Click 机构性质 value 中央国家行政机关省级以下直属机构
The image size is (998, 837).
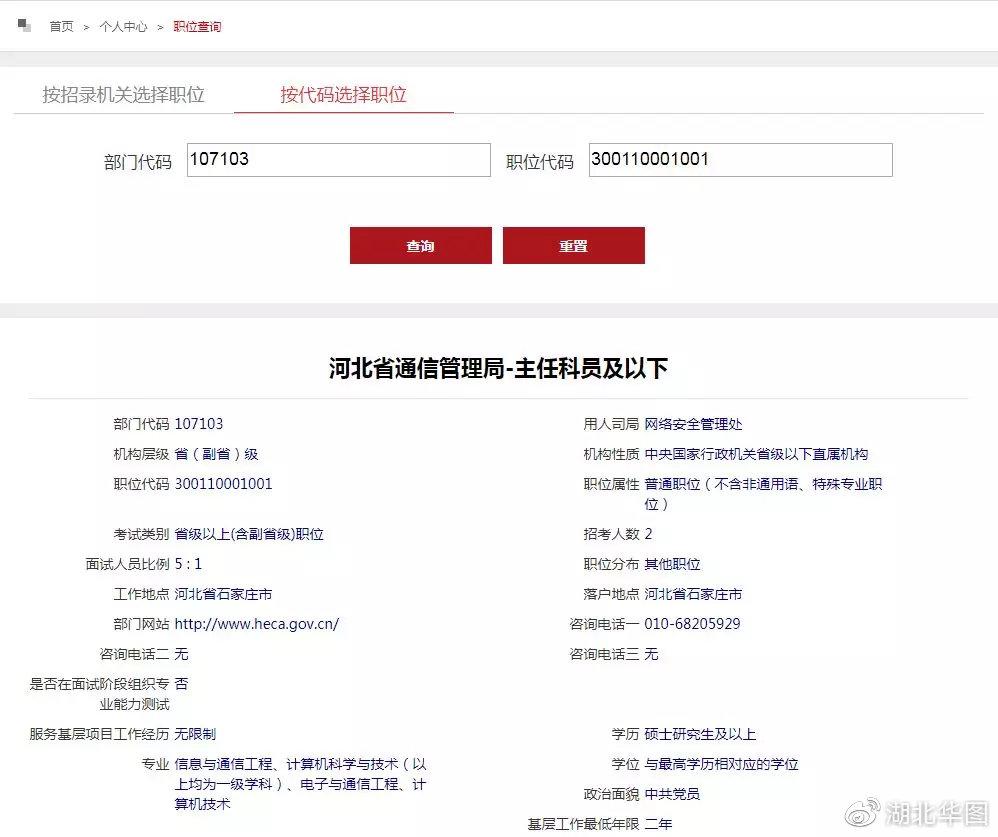756,454
